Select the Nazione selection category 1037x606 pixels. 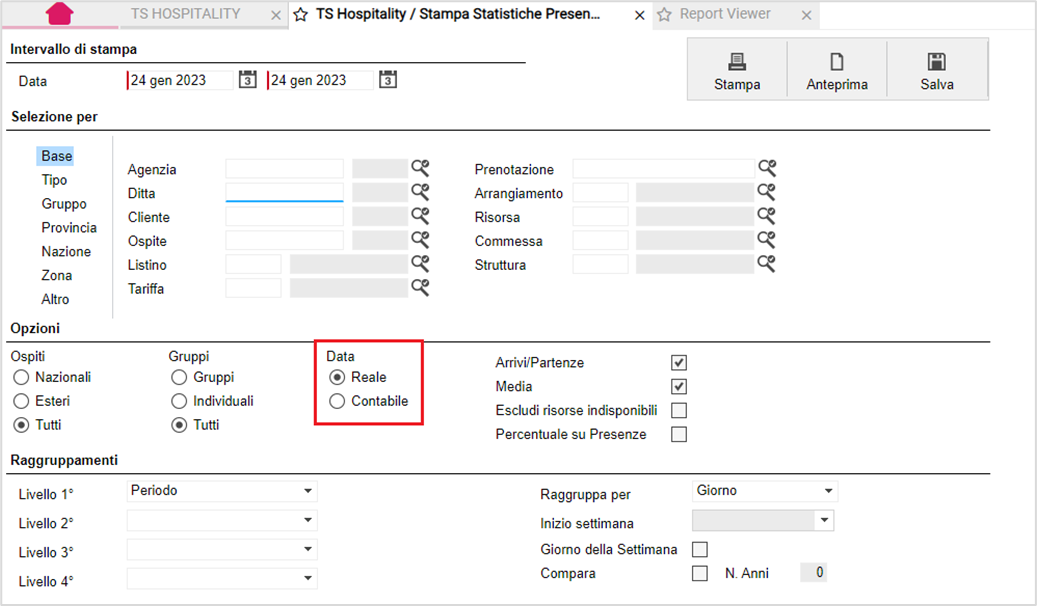pyautogui.click(x=66, y=251)
